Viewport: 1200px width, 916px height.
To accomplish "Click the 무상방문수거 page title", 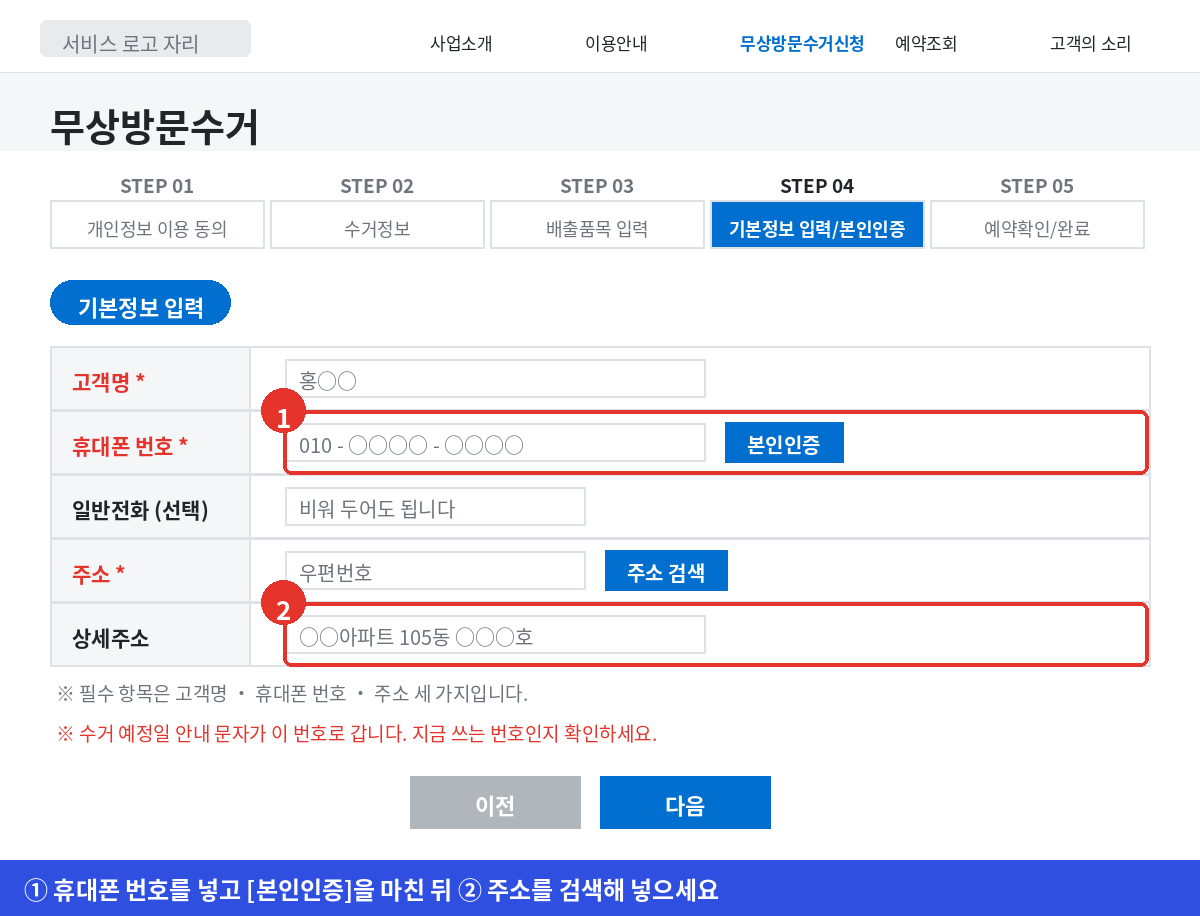I will pos(155,128).
